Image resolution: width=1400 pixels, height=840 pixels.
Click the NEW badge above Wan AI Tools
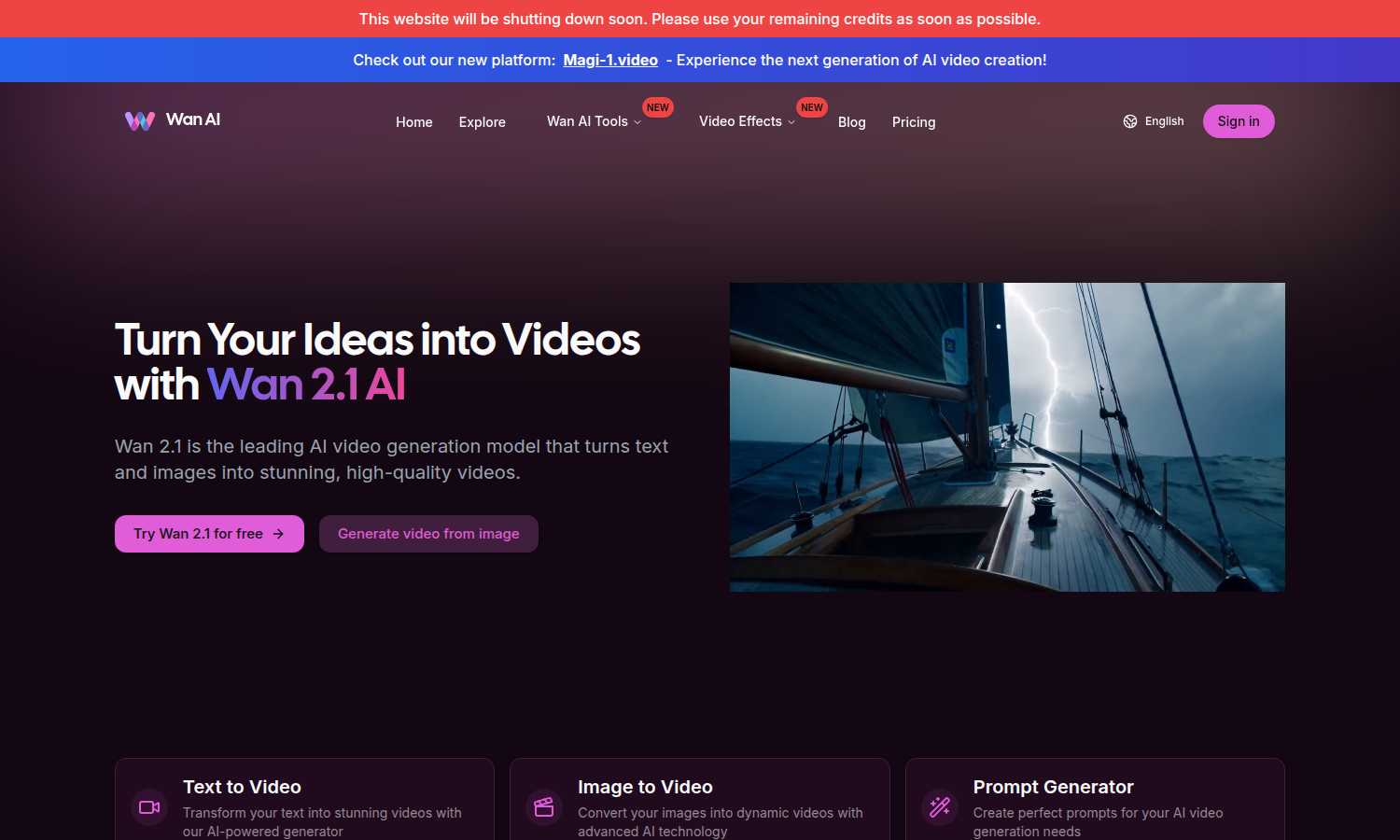click(x=658, y=107)
